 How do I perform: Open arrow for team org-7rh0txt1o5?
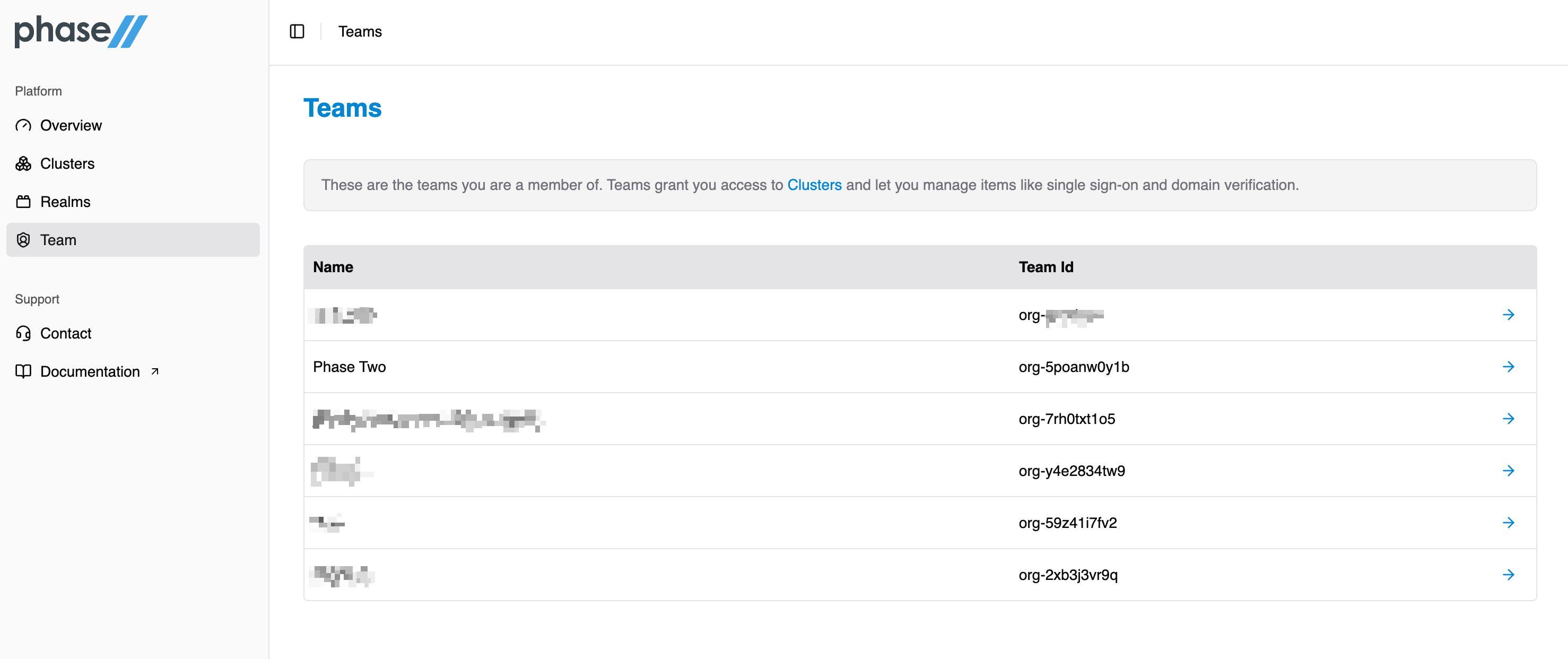point(1508,419)
